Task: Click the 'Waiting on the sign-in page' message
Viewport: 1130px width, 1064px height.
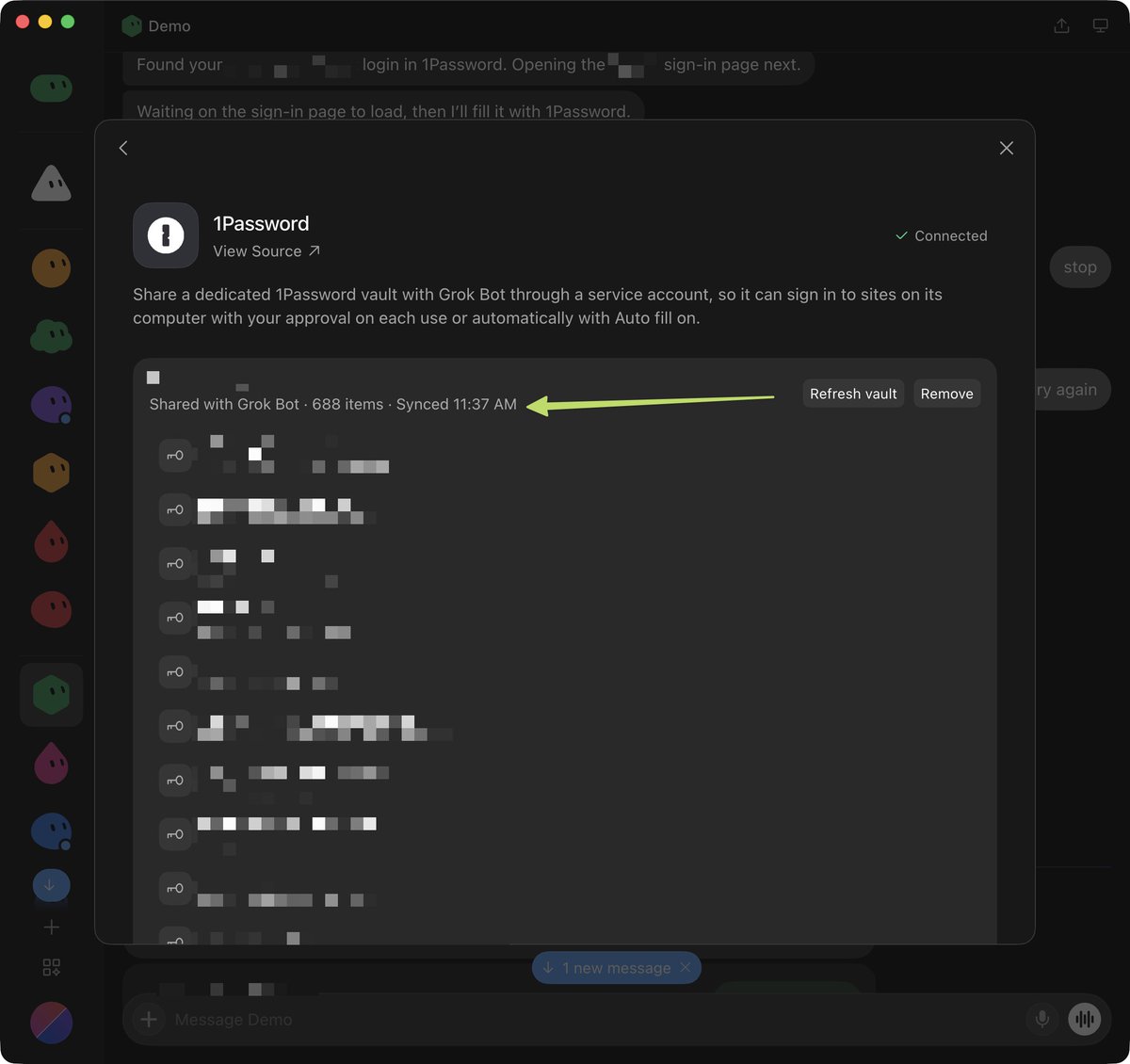Action: click(x=383, y=106)
